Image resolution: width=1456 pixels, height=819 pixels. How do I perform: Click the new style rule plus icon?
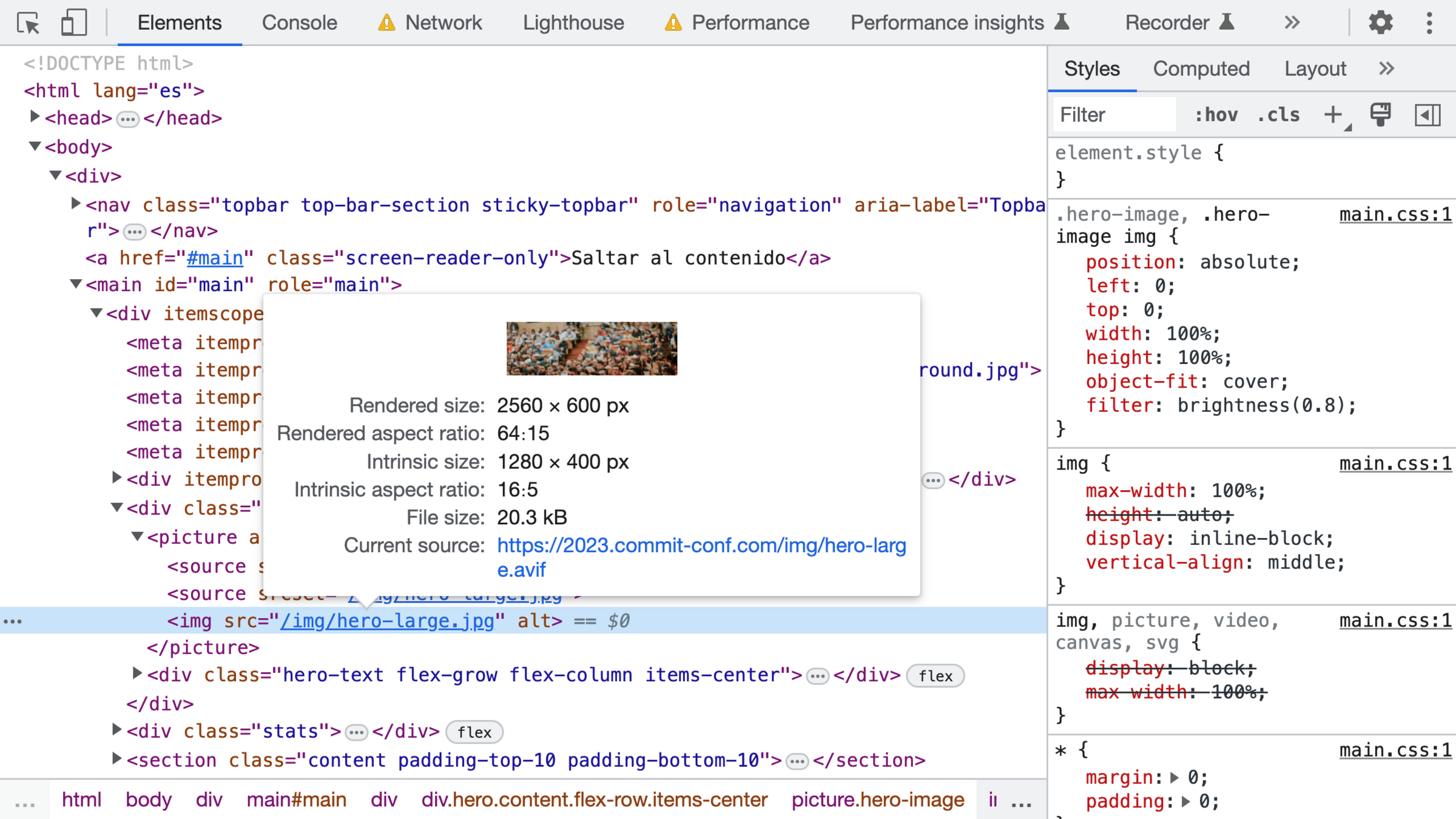(x=1333, y=115)
